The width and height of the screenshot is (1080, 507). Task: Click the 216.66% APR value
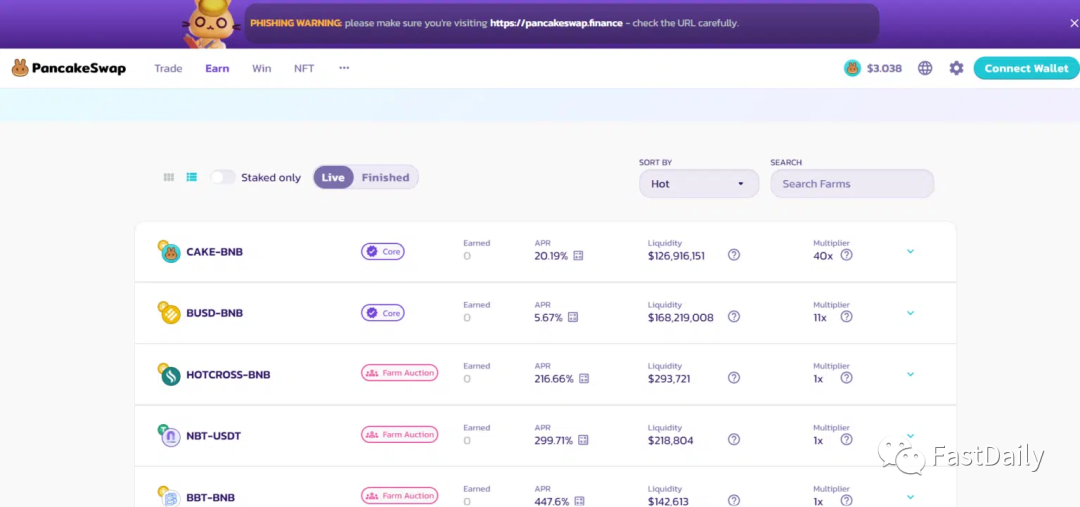(x=554, y=379)
